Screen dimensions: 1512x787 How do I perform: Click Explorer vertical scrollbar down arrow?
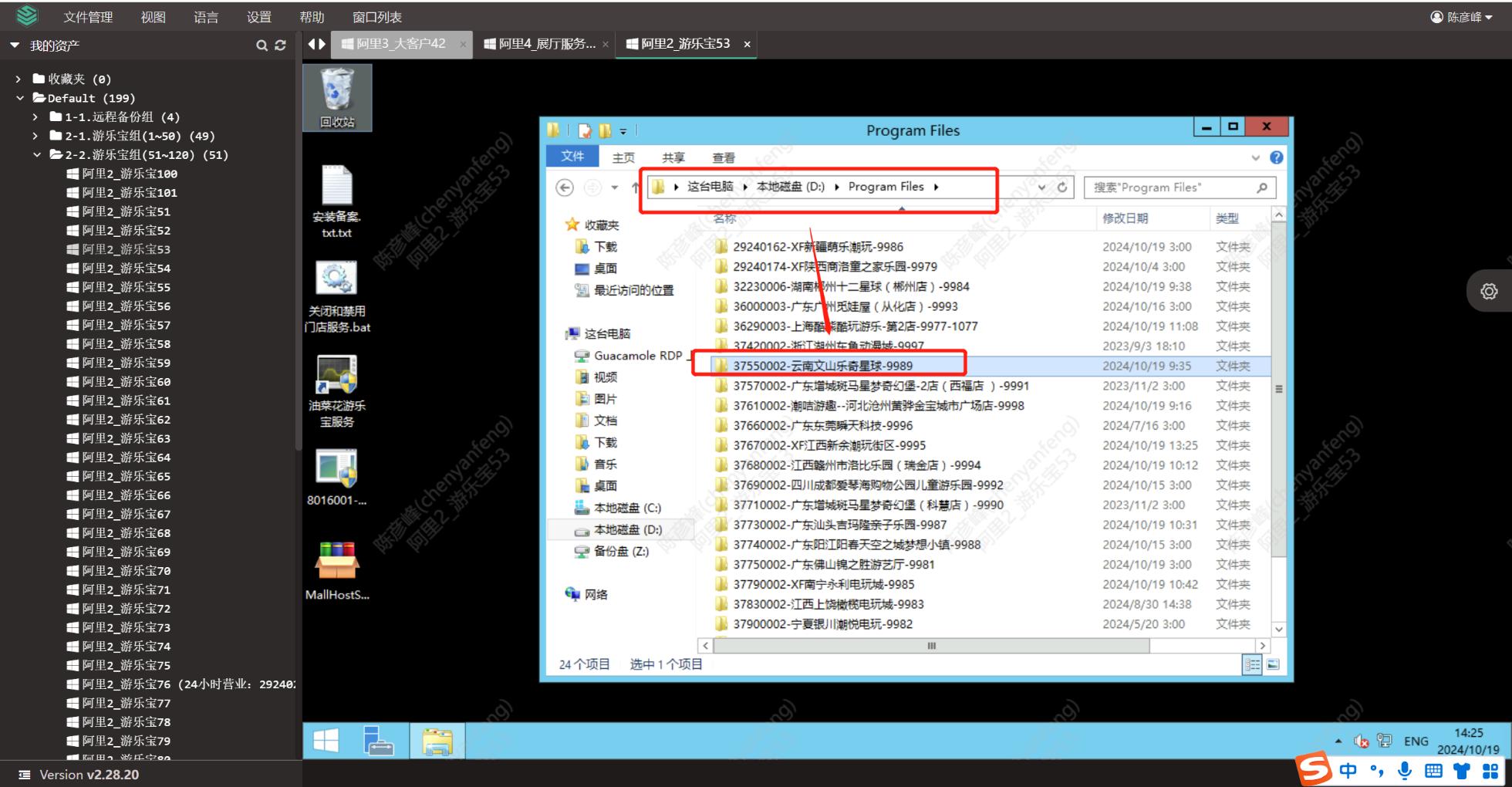[1279, 629]
